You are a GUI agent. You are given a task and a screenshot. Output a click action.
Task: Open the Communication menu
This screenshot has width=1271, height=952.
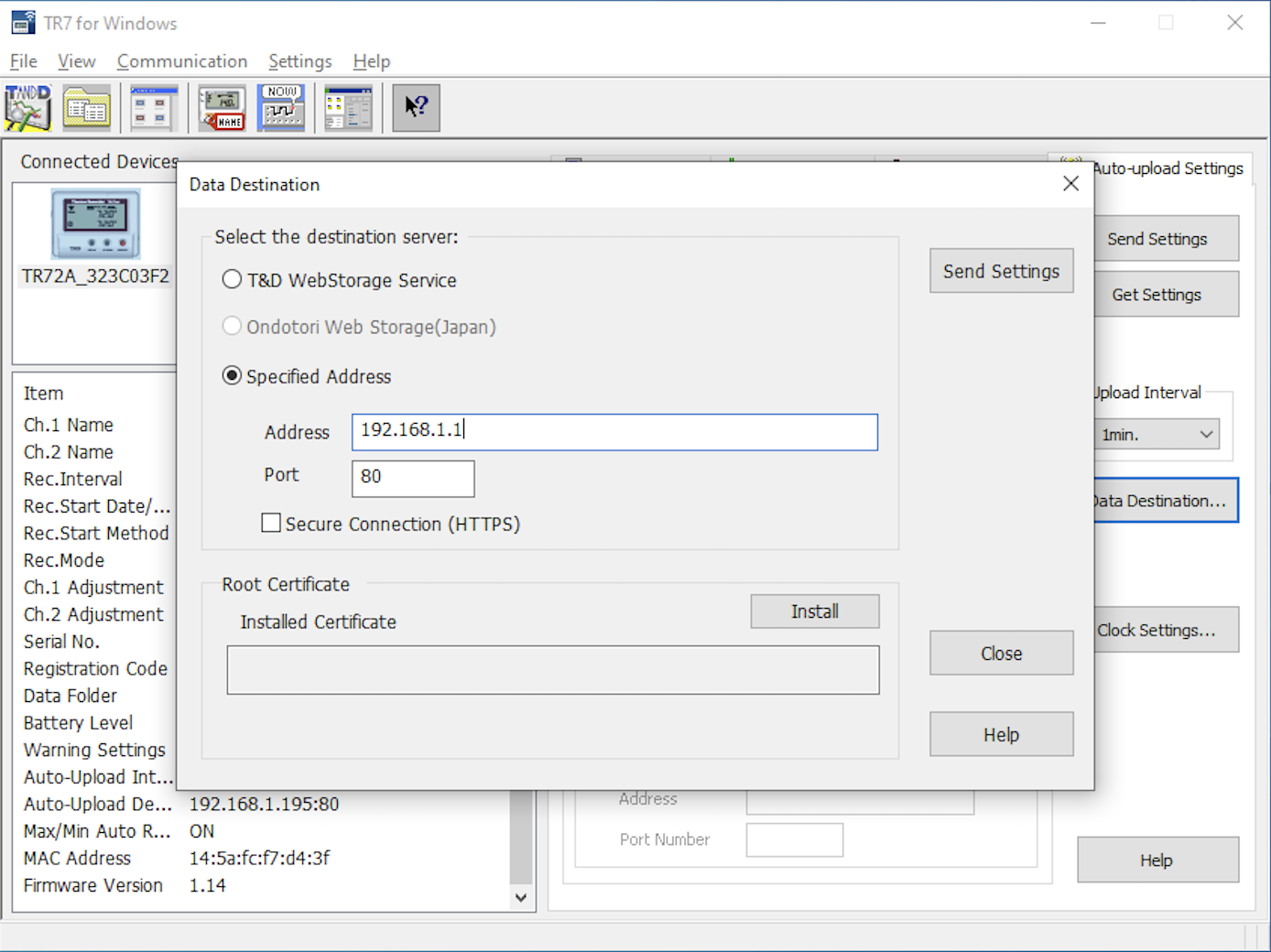[182, 61]
